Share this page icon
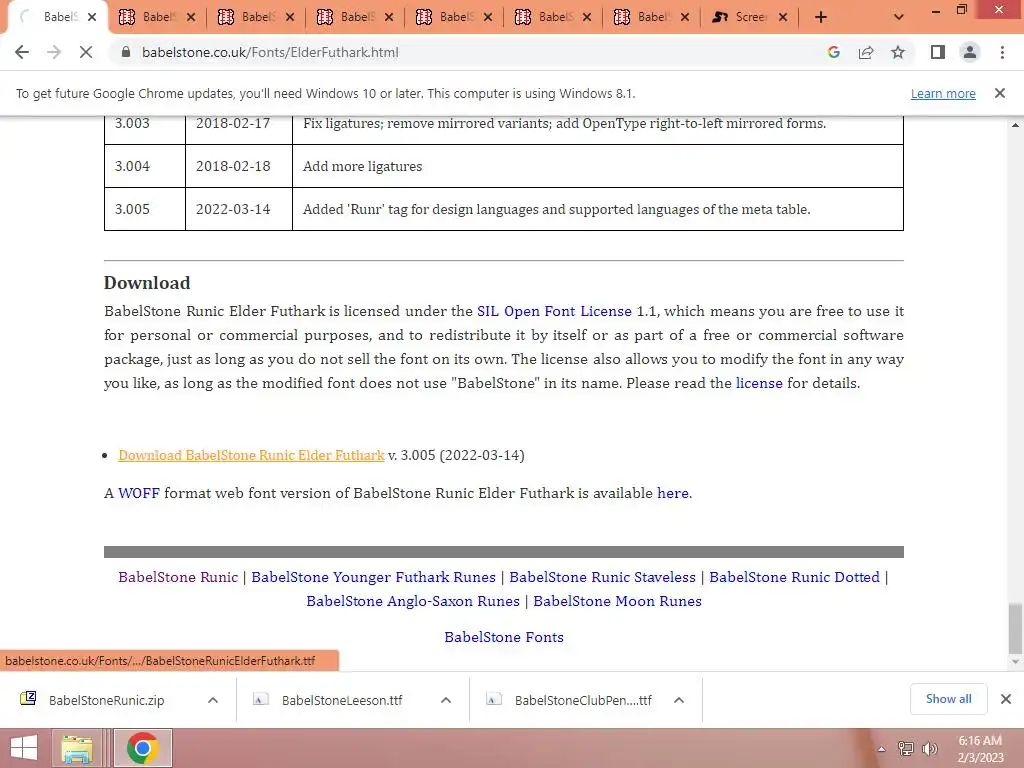Screen dimensions: 1024x768 click(x=866, y=52)
